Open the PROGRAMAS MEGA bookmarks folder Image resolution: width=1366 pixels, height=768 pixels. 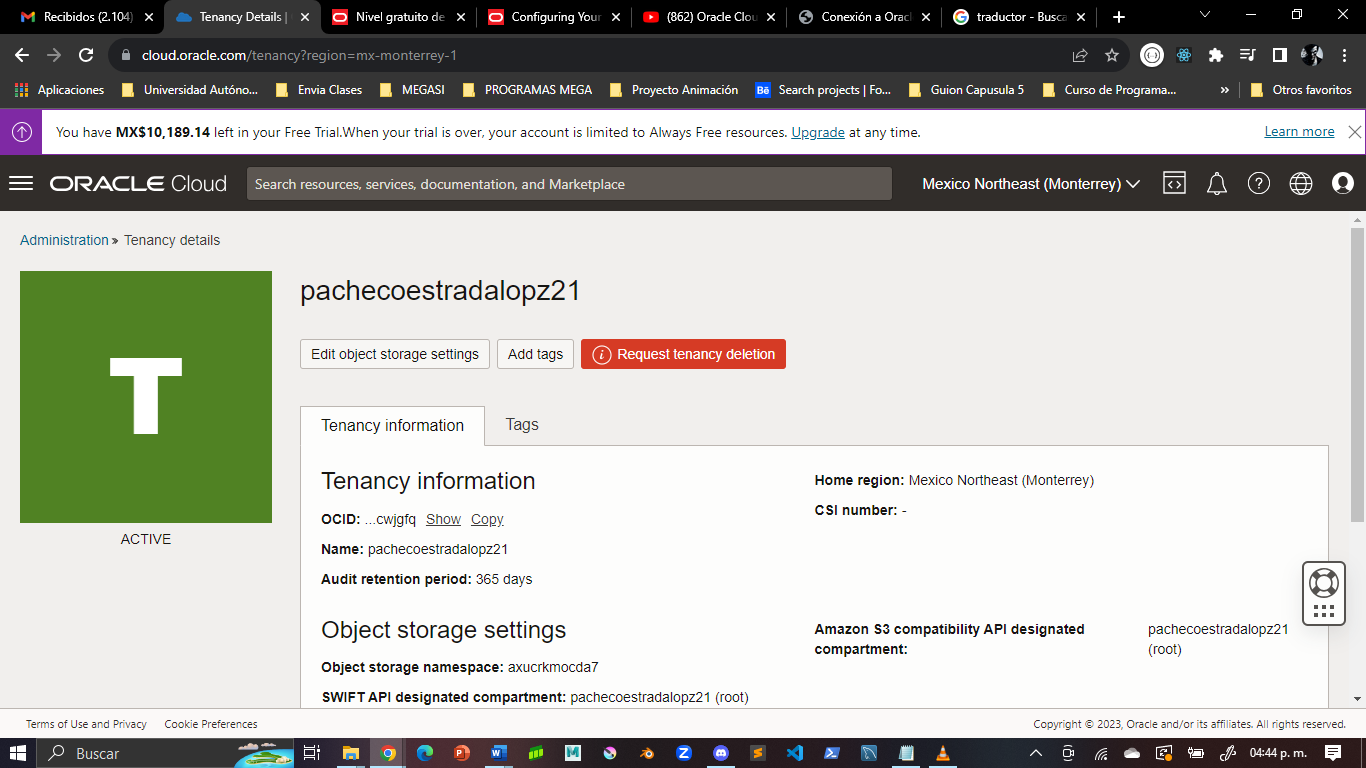tap(527, 90)
